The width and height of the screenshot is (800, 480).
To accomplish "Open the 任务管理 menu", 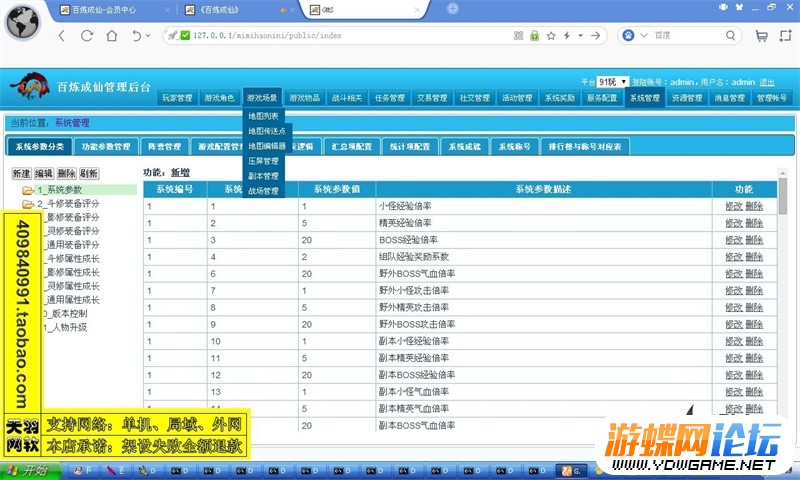I will [x=390, y=98].
